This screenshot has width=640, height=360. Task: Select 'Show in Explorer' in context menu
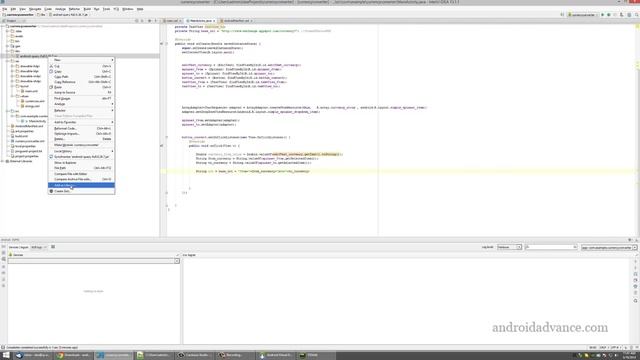pos(81,163)
